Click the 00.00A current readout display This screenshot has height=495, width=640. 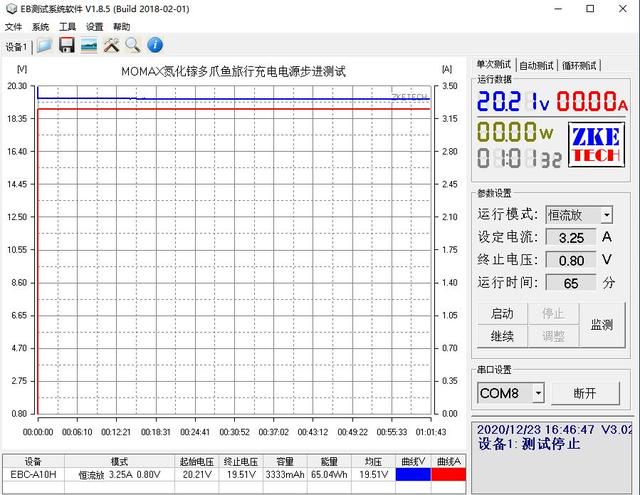click(592, 101)
